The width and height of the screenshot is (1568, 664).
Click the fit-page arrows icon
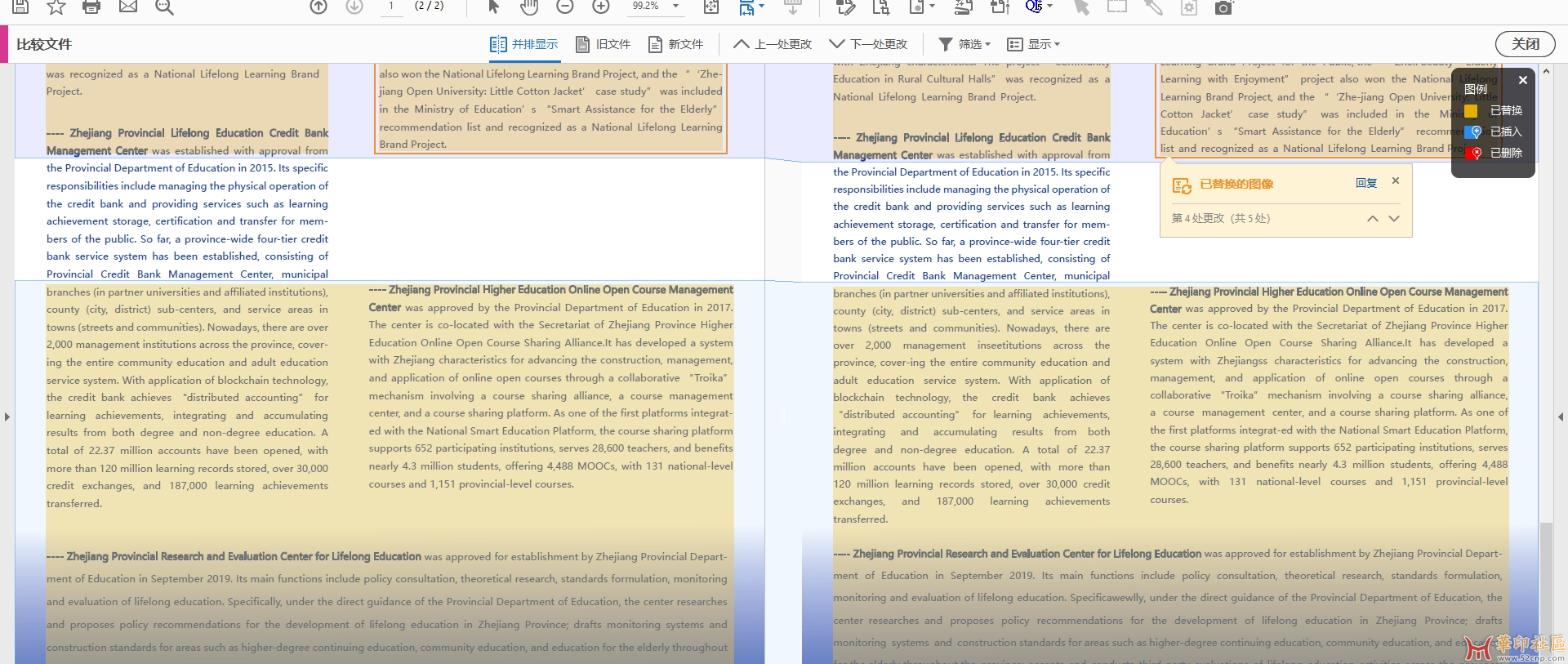coord(711,7)
